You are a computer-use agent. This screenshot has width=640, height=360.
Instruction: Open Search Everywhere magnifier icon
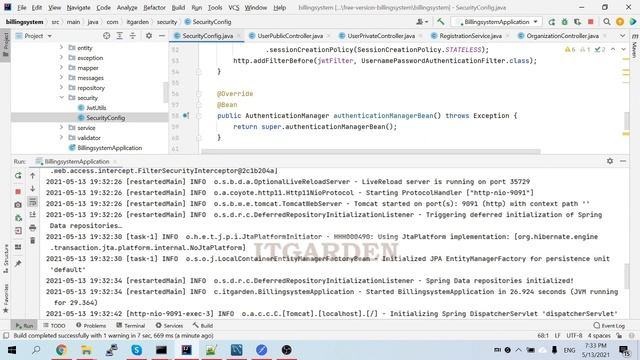tap(607, 22)
